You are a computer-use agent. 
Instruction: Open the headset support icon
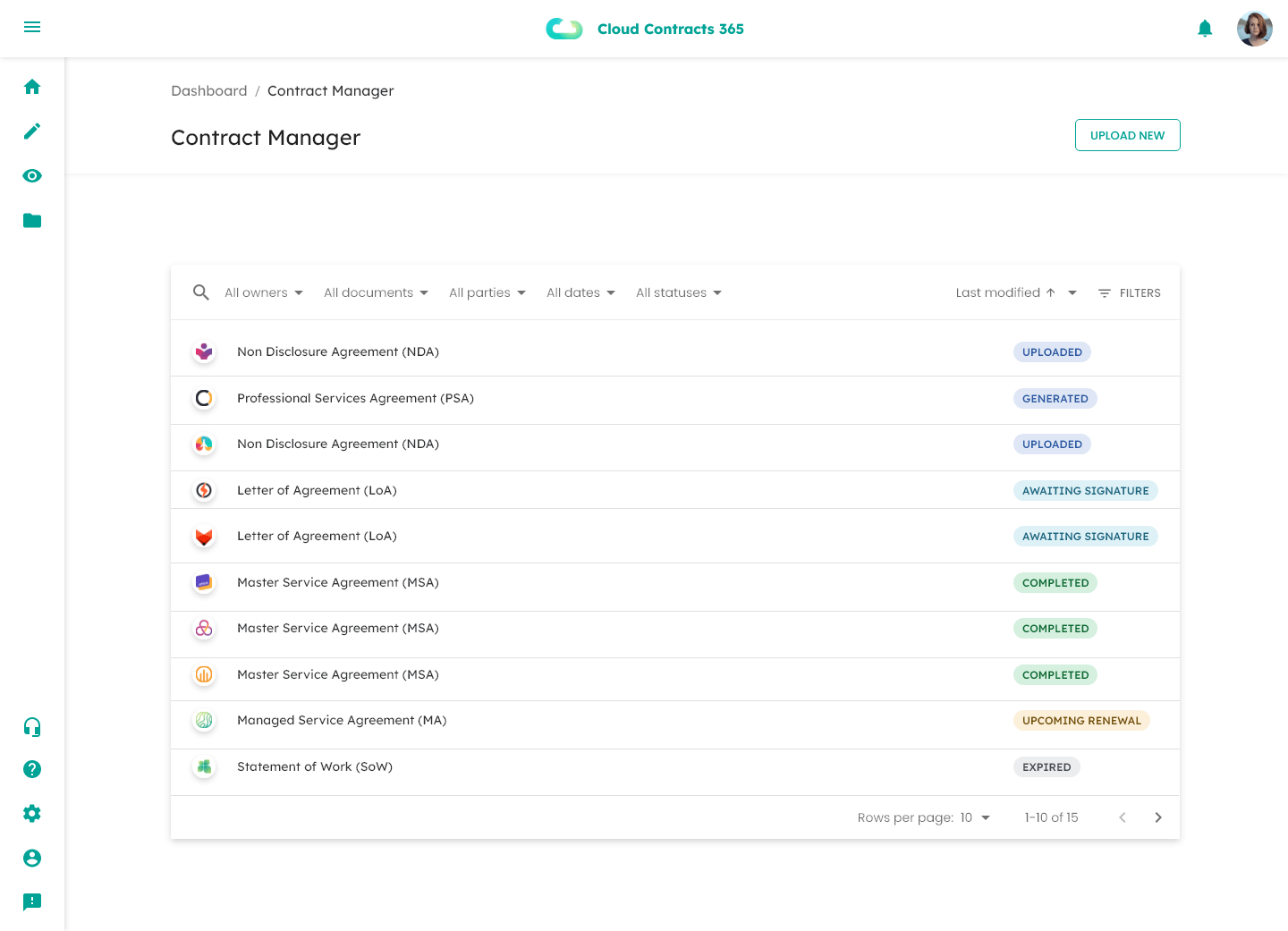click(32, 726)
